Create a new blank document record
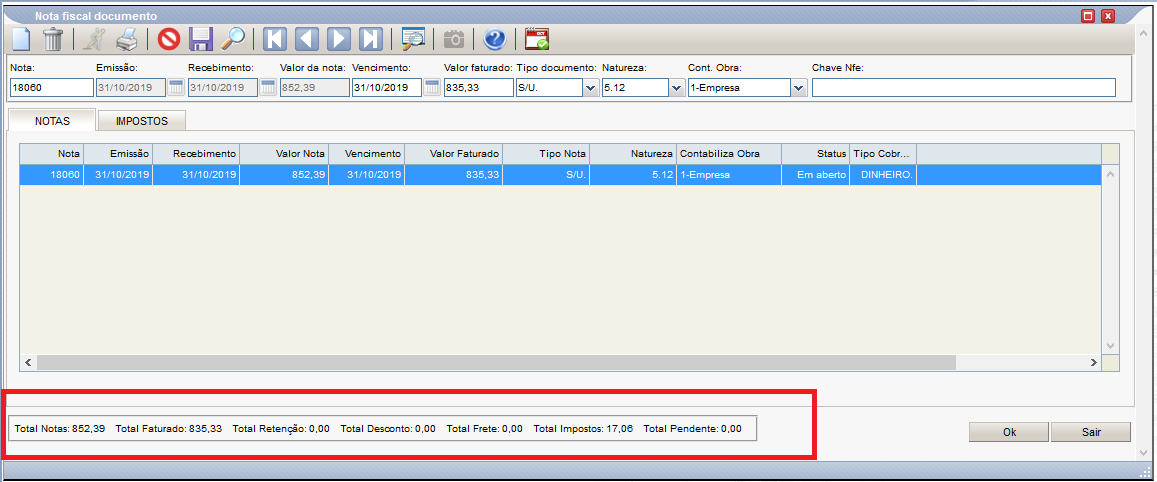Viewport: 1157px width, 482px height. 21,38
